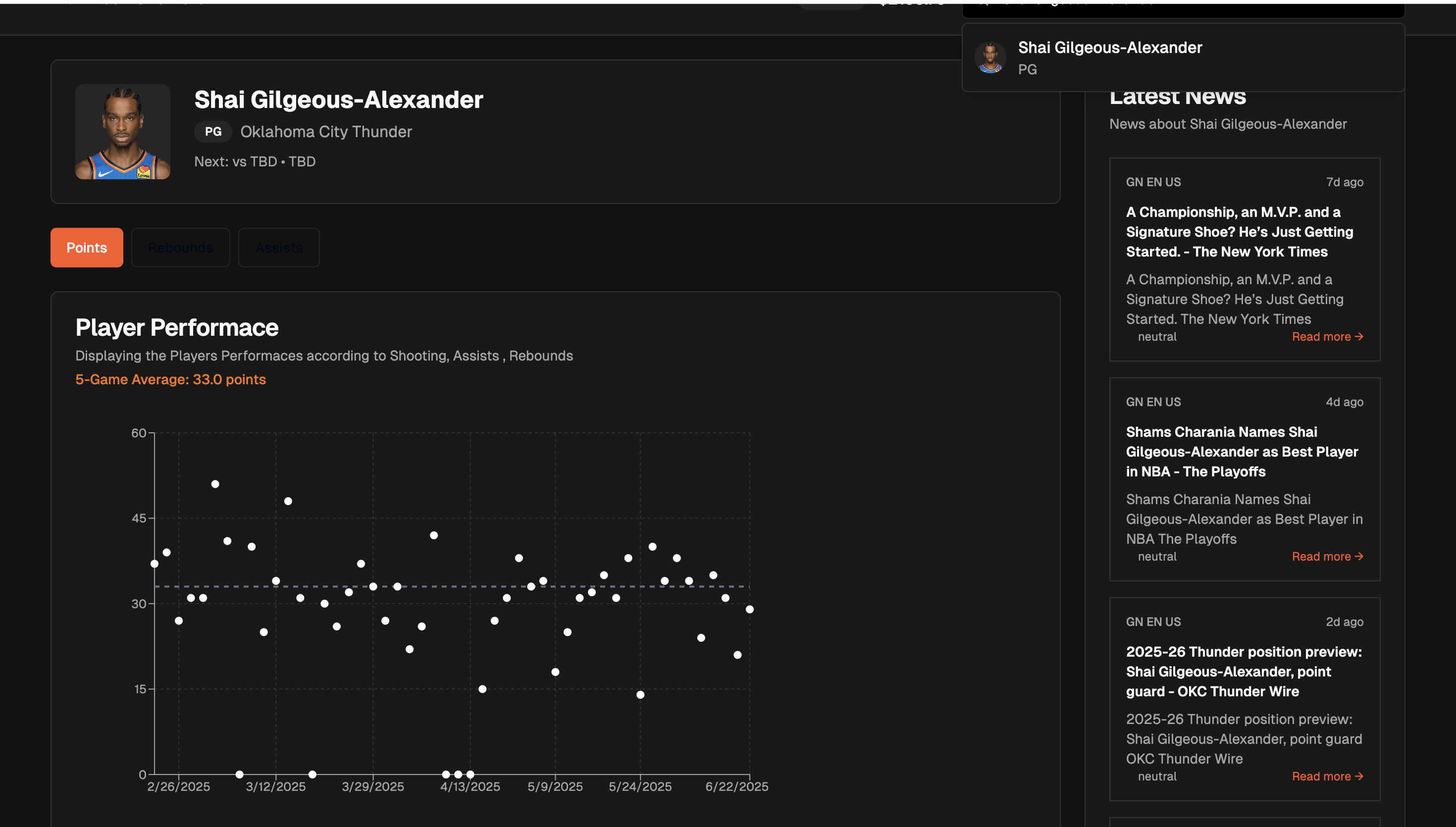Click the first data point on the y-axis
The image size is (1456, 827).
(x=155, y=564)
